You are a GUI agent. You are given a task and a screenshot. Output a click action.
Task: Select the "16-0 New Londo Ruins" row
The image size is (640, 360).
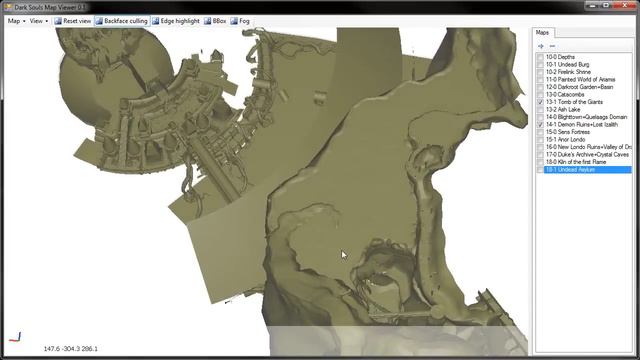click(588, 147)
